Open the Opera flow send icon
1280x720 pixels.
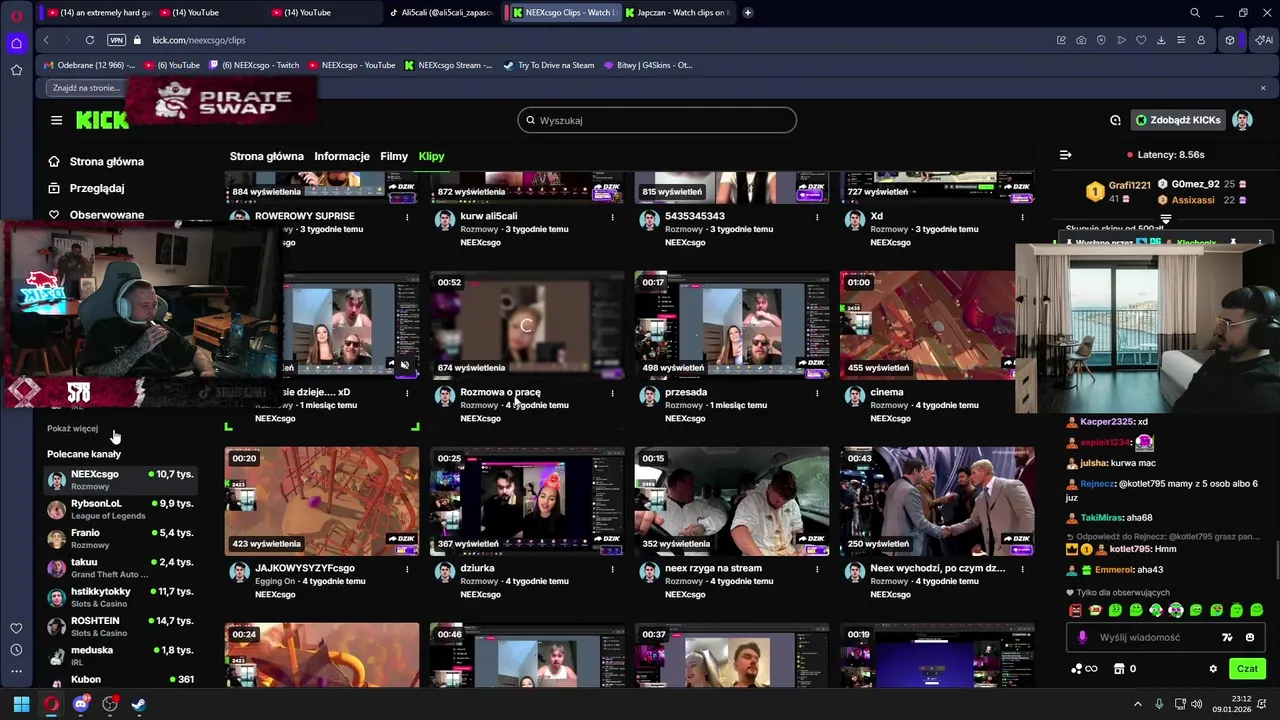(x=1121, y=40)
